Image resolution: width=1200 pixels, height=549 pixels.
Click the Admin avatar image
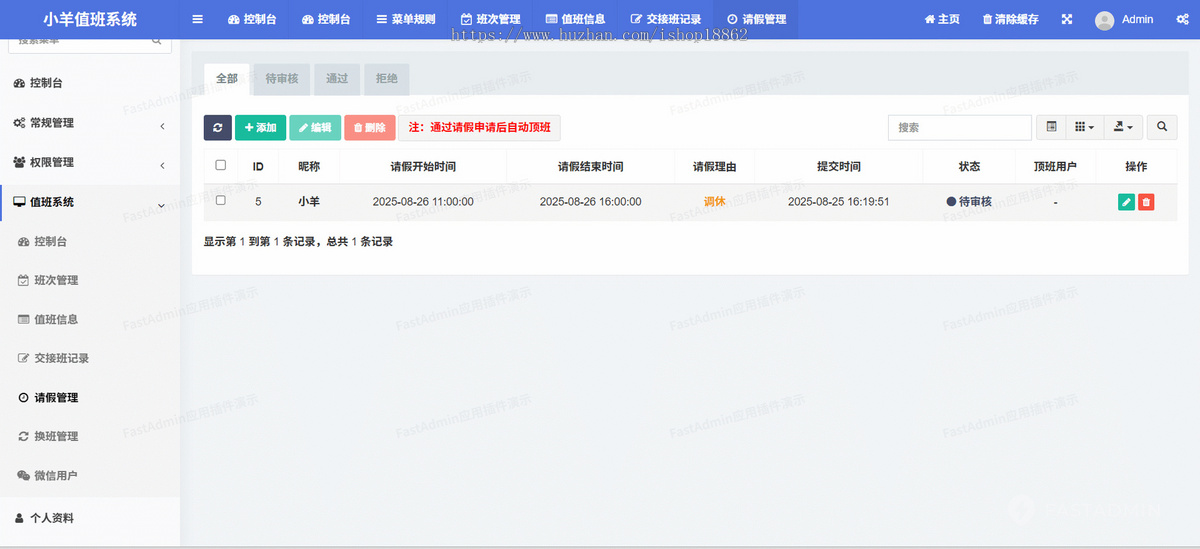tap(1104, 20)
